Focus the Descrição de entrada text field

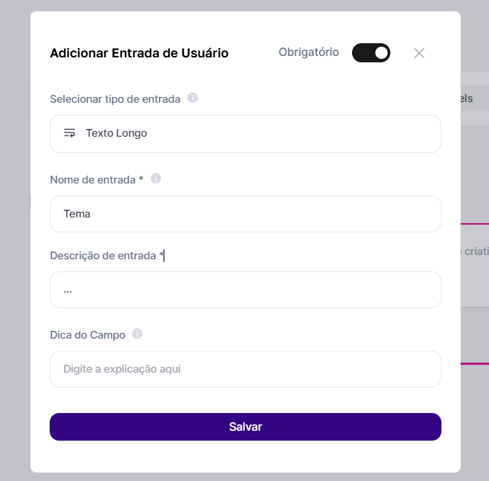pyautogui.click(x=246, y=290)
